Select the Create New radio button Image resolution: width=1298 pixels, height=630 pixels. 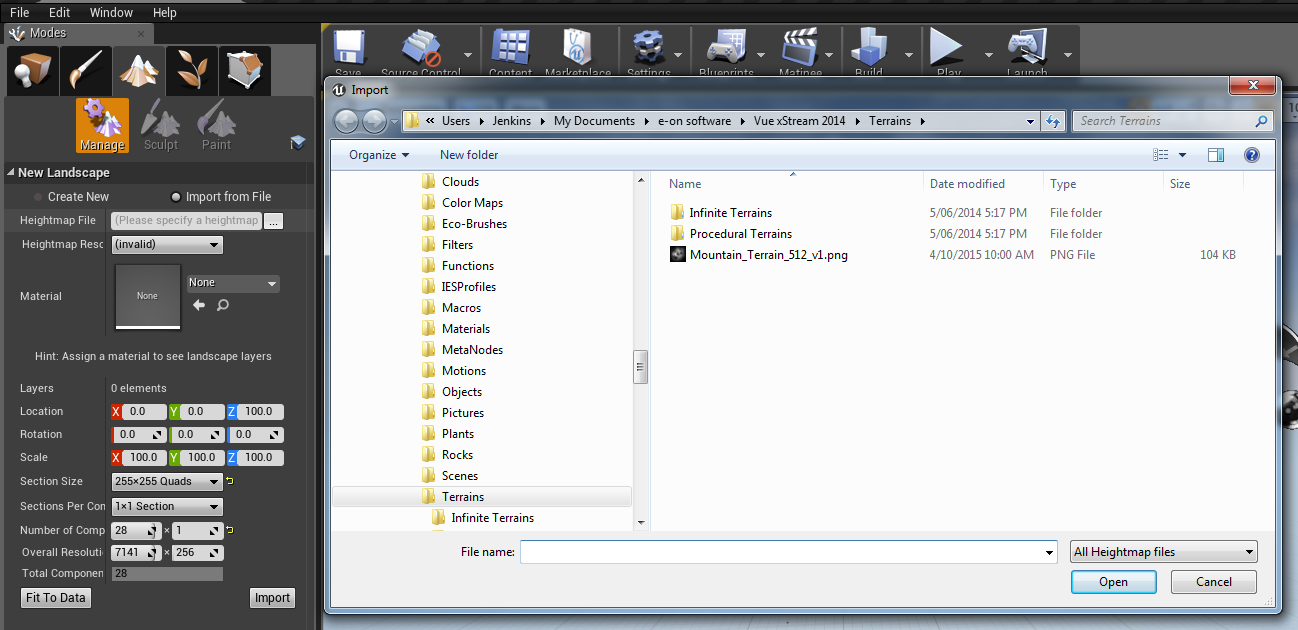click(39, 197)
